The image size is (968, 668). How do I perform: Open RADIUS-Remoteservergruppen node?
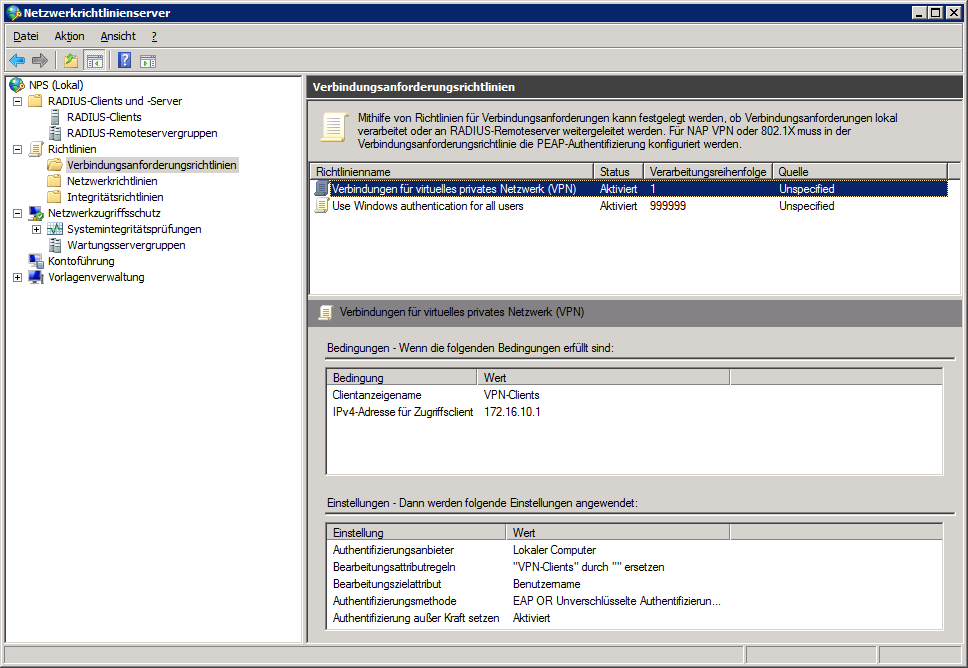(x=141, y=133)
